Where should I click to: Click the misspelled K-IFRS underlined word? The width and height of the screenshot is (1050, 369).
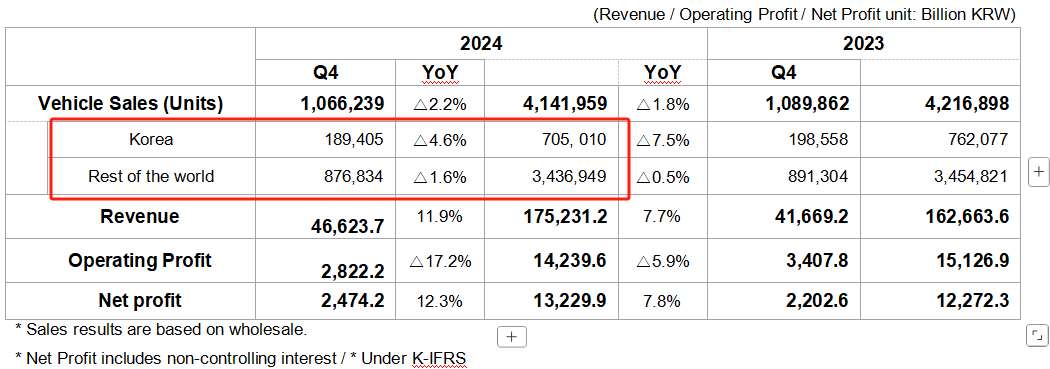pos(438,358)
